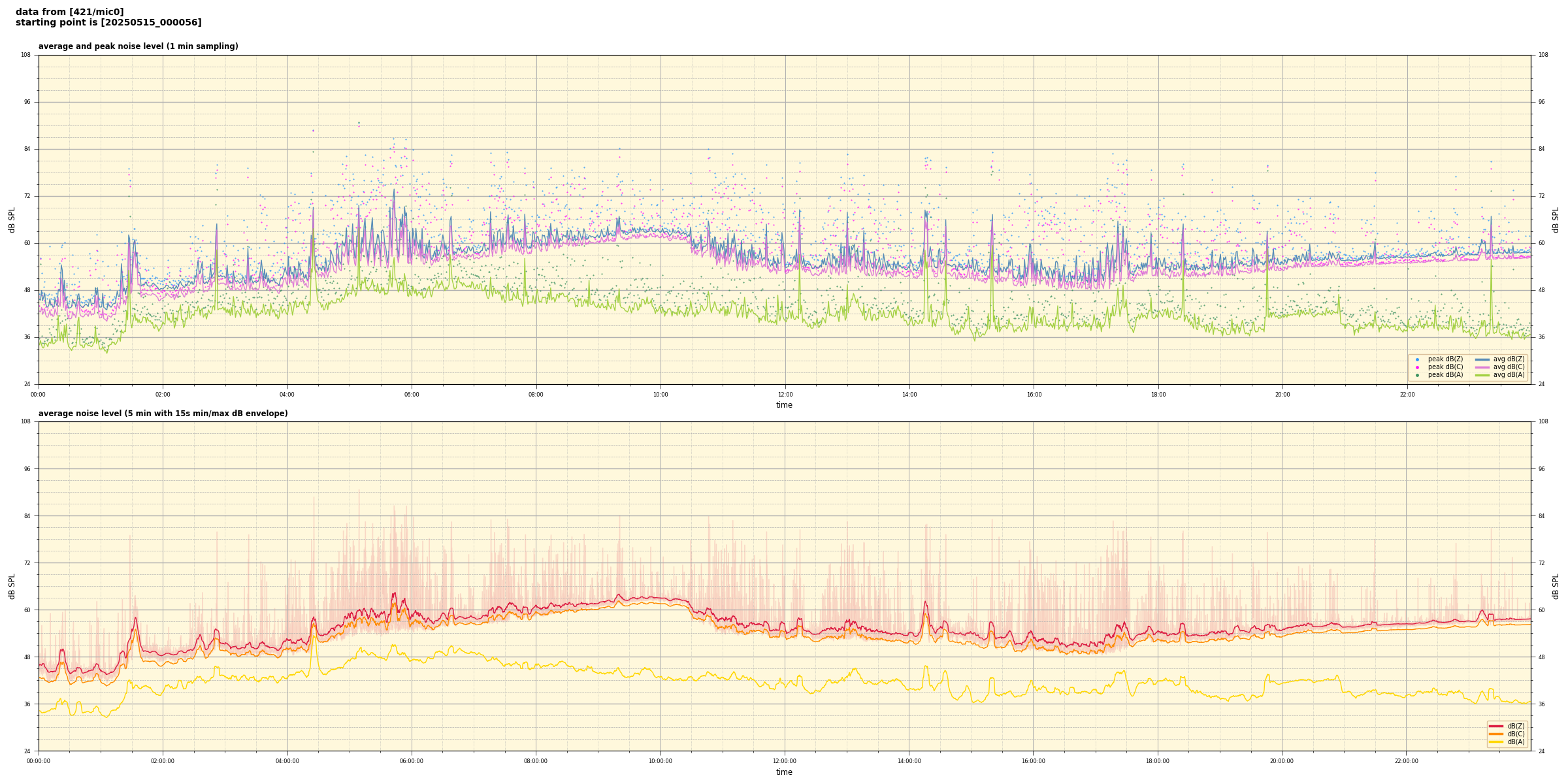Click the lower chart's 'time' axis label
Image resolution: width=1568 pixels, height=784 pixels.
point(784,772)
